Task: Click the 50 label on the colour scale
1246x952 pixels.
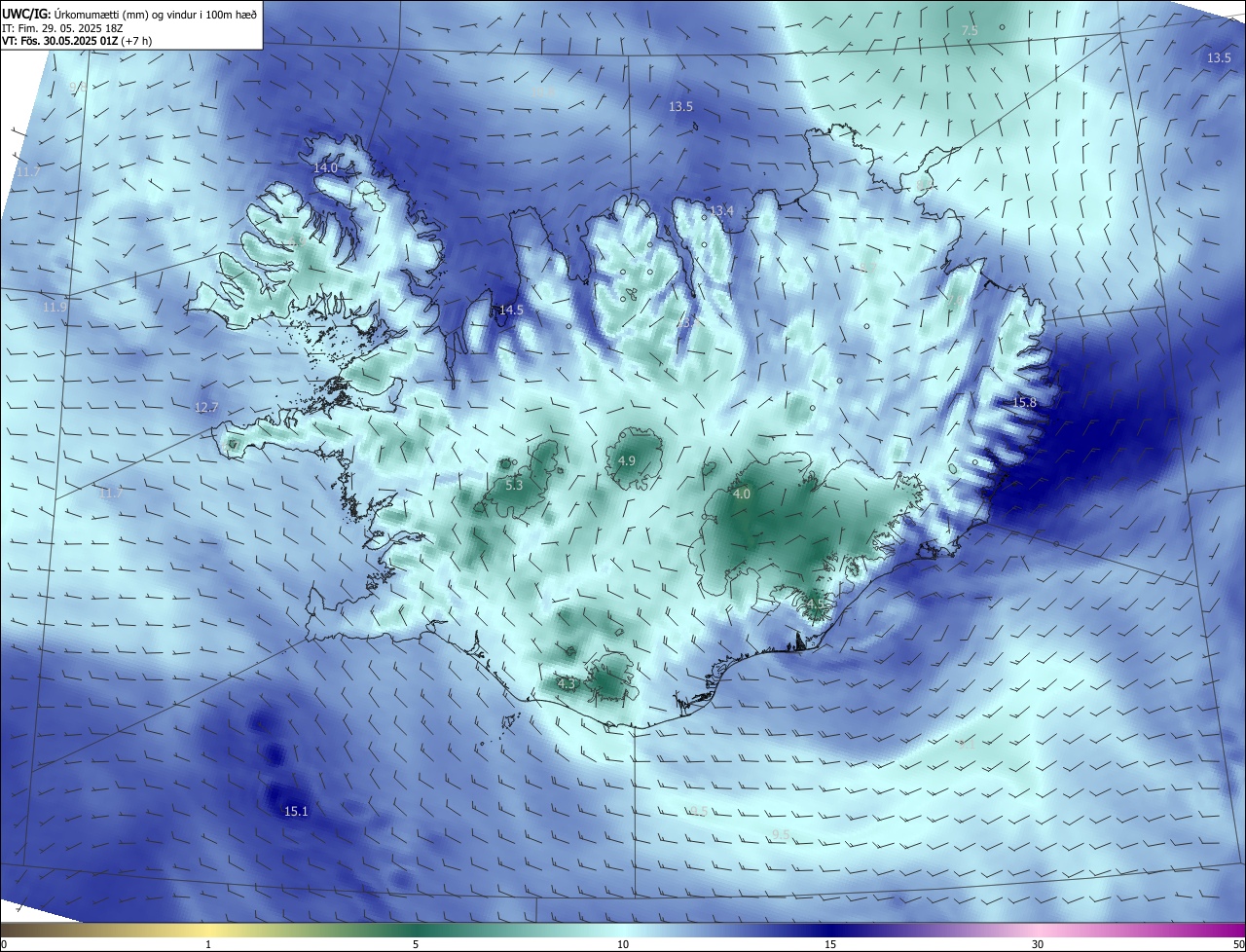Action: 1238,944
